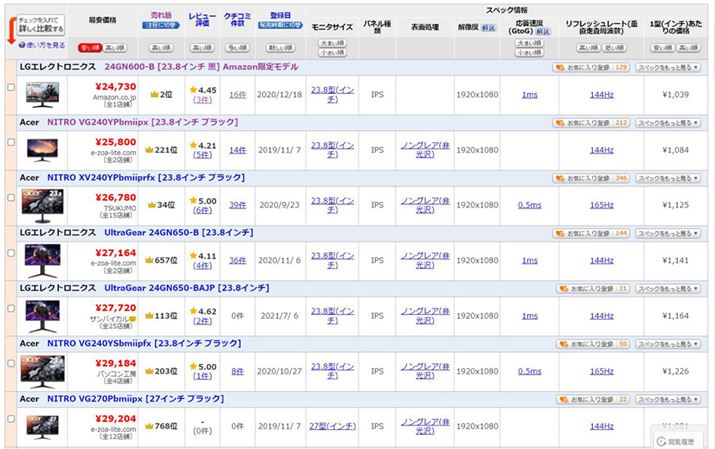This screenshot has height=449, width=715.
Task: Open the 144Hz link for NITRO VG240YPbmiipx
Action: tap(601, 150)
